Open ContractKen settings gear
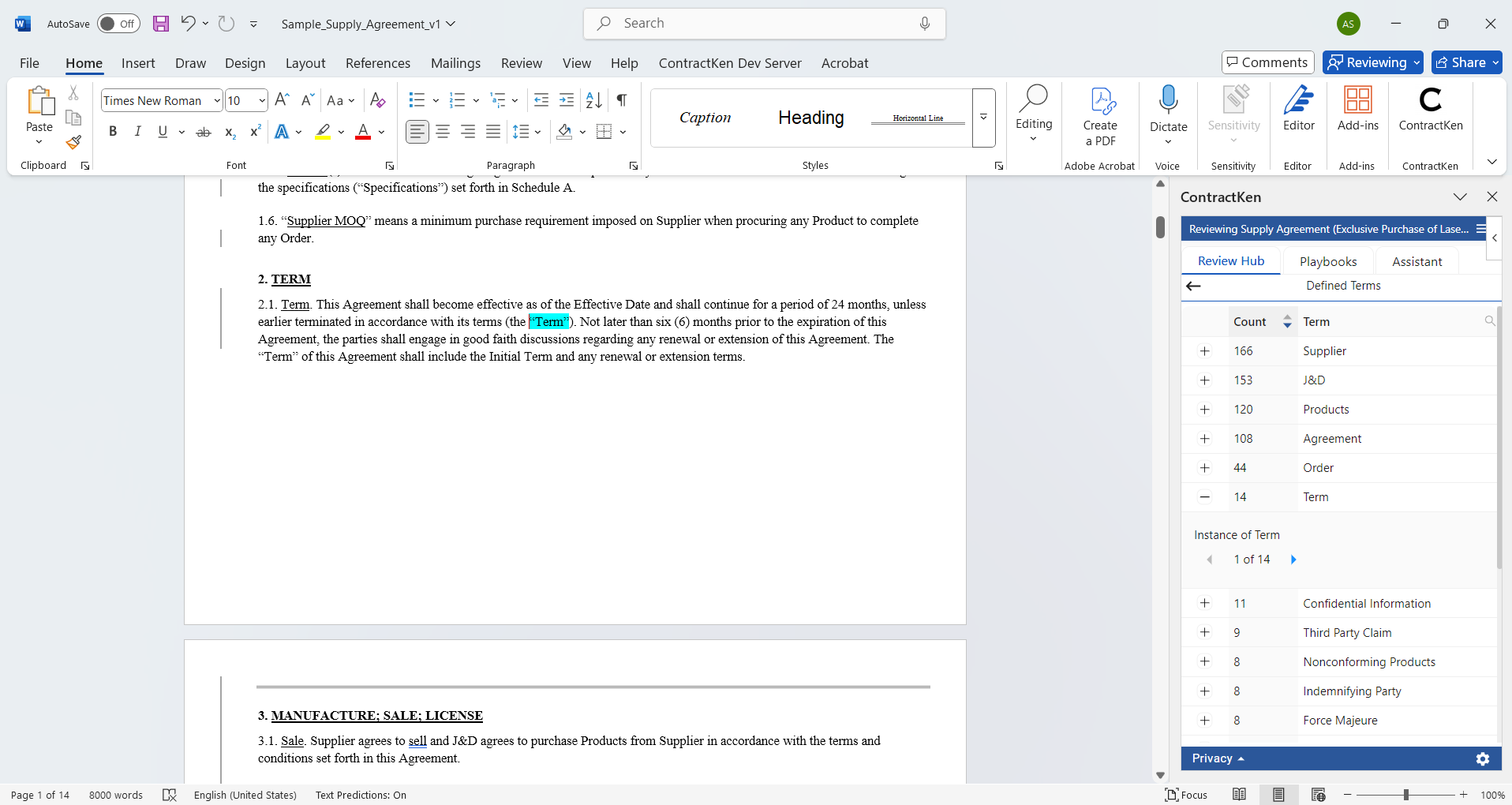 coord(1483,758)
